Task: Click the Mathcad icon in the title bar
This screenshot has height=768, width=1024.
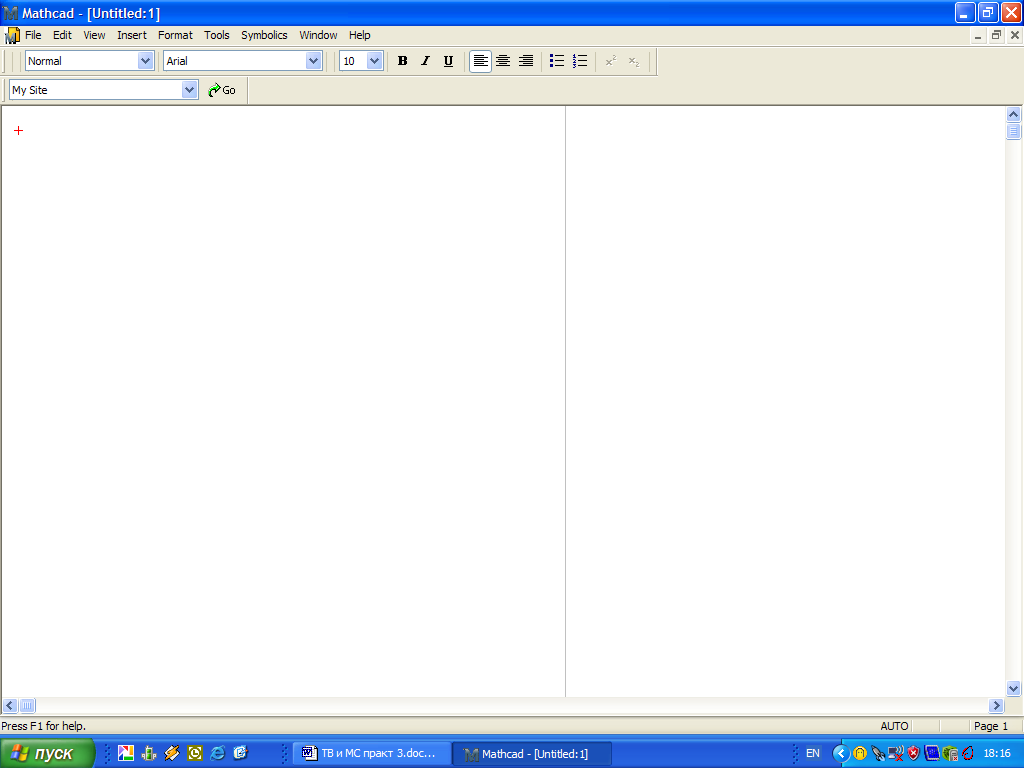Action: click(10, 13)
